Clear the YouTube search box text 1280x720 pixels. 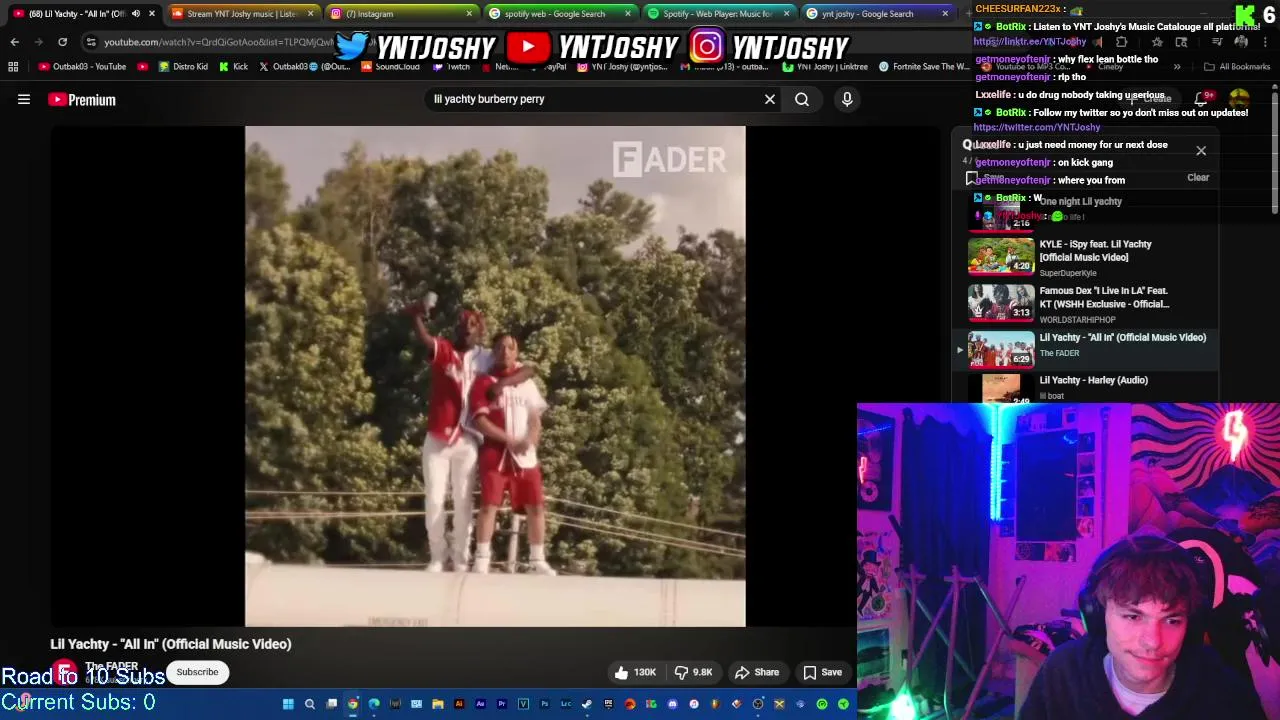[770, 99]
